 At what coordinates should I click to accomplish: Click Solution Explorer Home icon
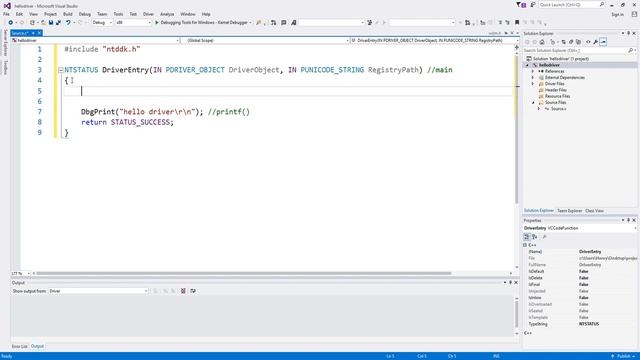pos(542,42)
